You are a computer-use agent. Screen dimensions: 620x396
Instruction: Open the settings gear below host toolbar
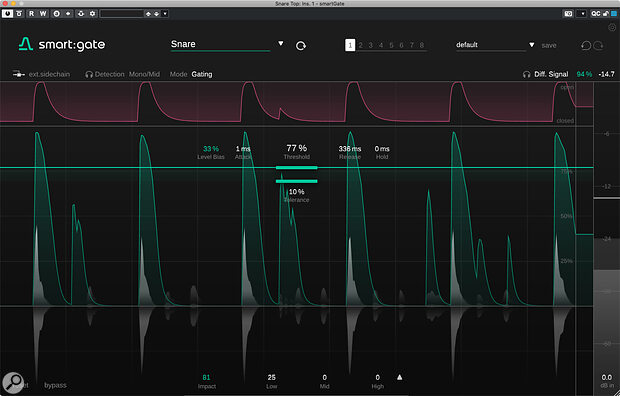[612, 27]
